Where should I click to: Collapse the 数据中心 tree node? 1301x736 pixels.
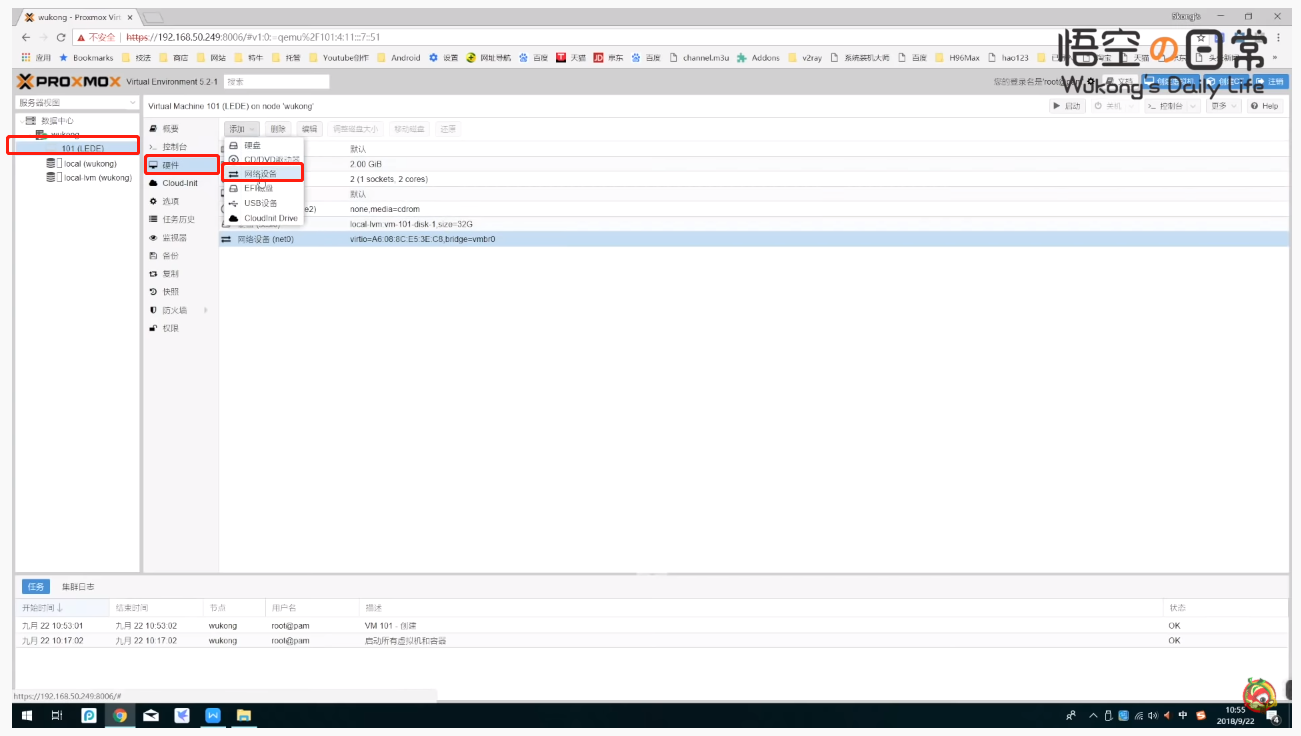(20, 121)
